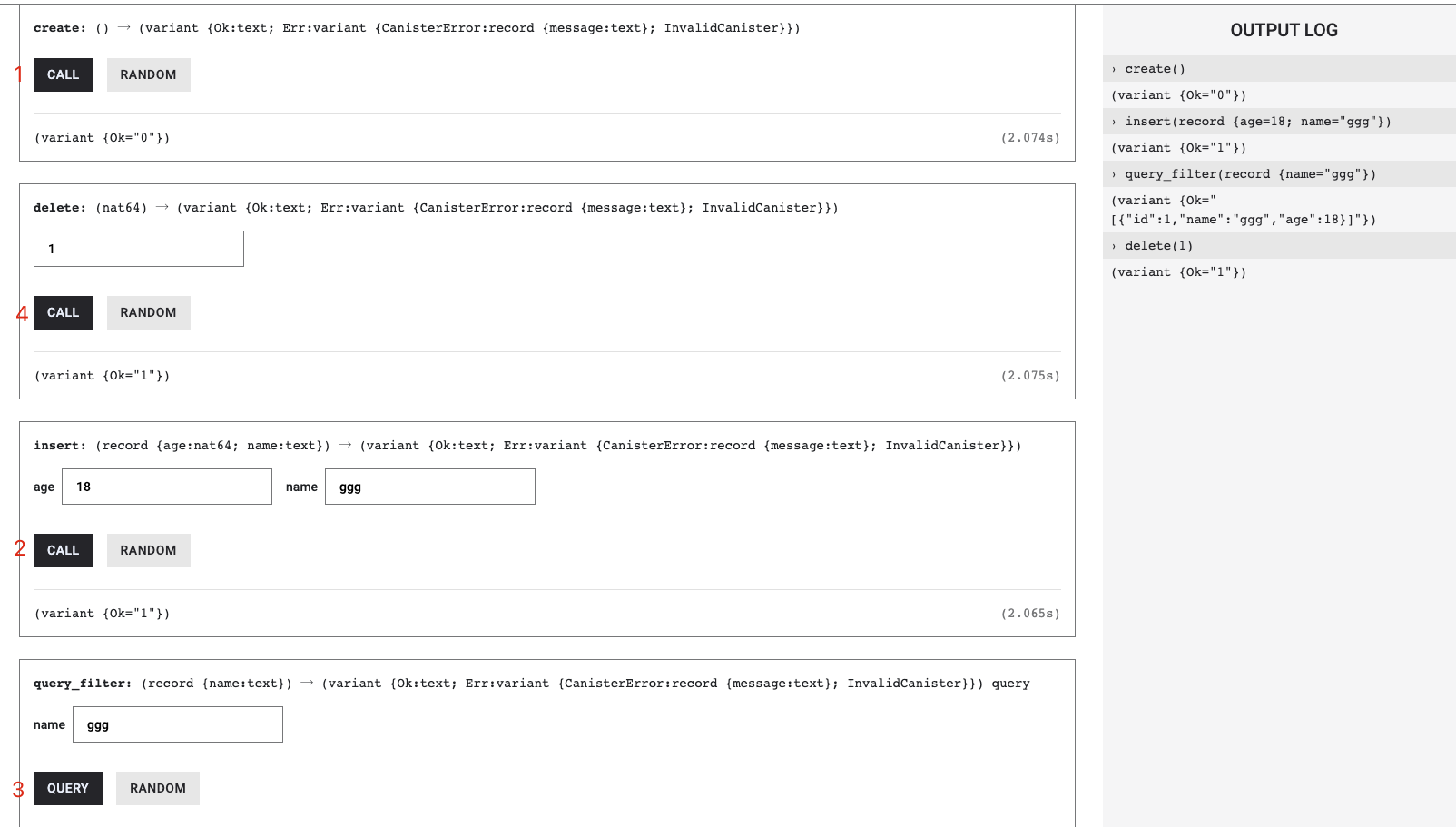The width and height of the screenshot is (1456, 827).
Task: Click the insert result variant text
Action: [102, 614]
